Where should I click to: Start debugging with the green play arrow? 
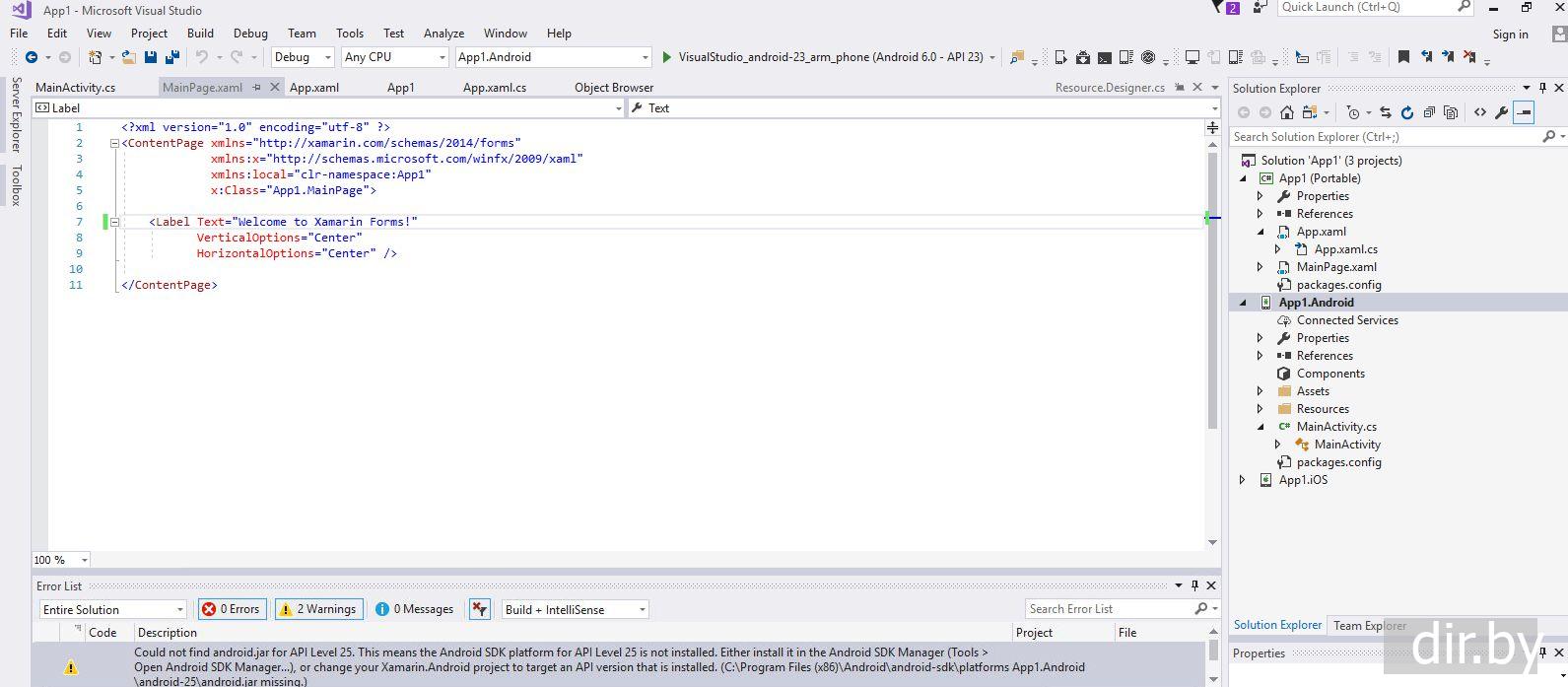click(667, 57)
